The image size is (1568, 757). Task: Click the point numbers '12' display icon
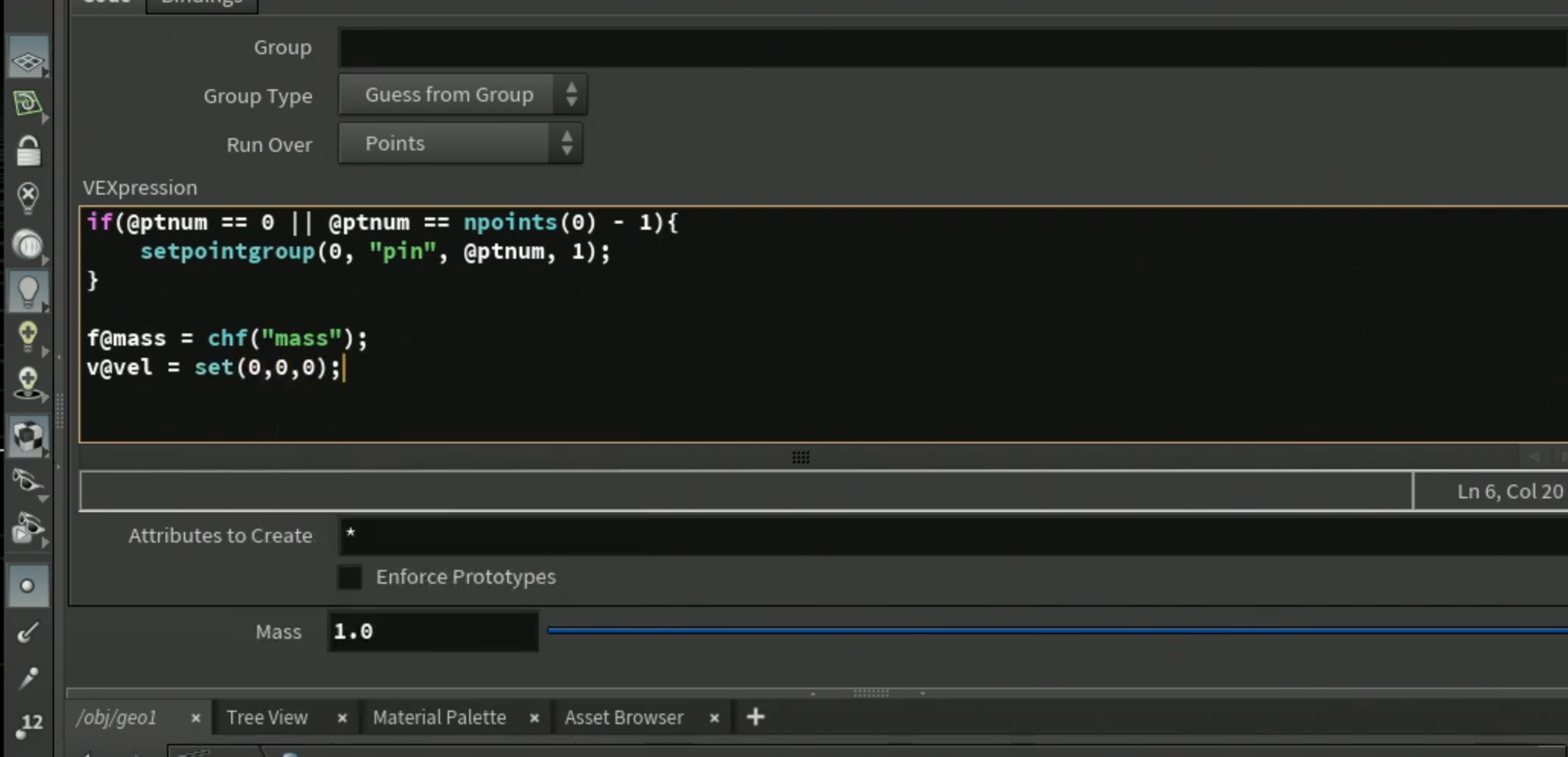pos(28,725)
